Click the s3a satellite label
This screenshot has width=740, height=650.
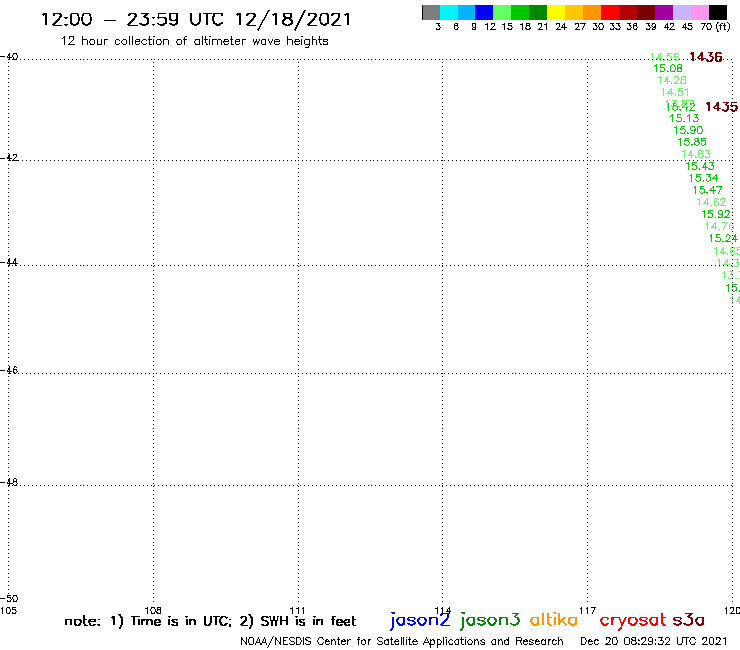(689, 620)
